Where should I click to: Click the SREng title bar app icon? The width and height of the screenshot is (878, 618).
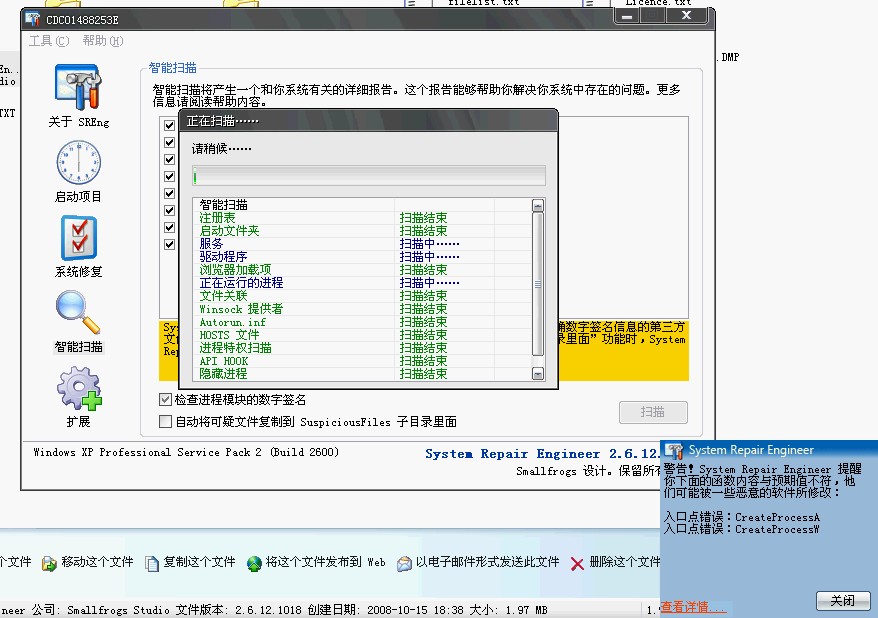[x=32, y=19]
